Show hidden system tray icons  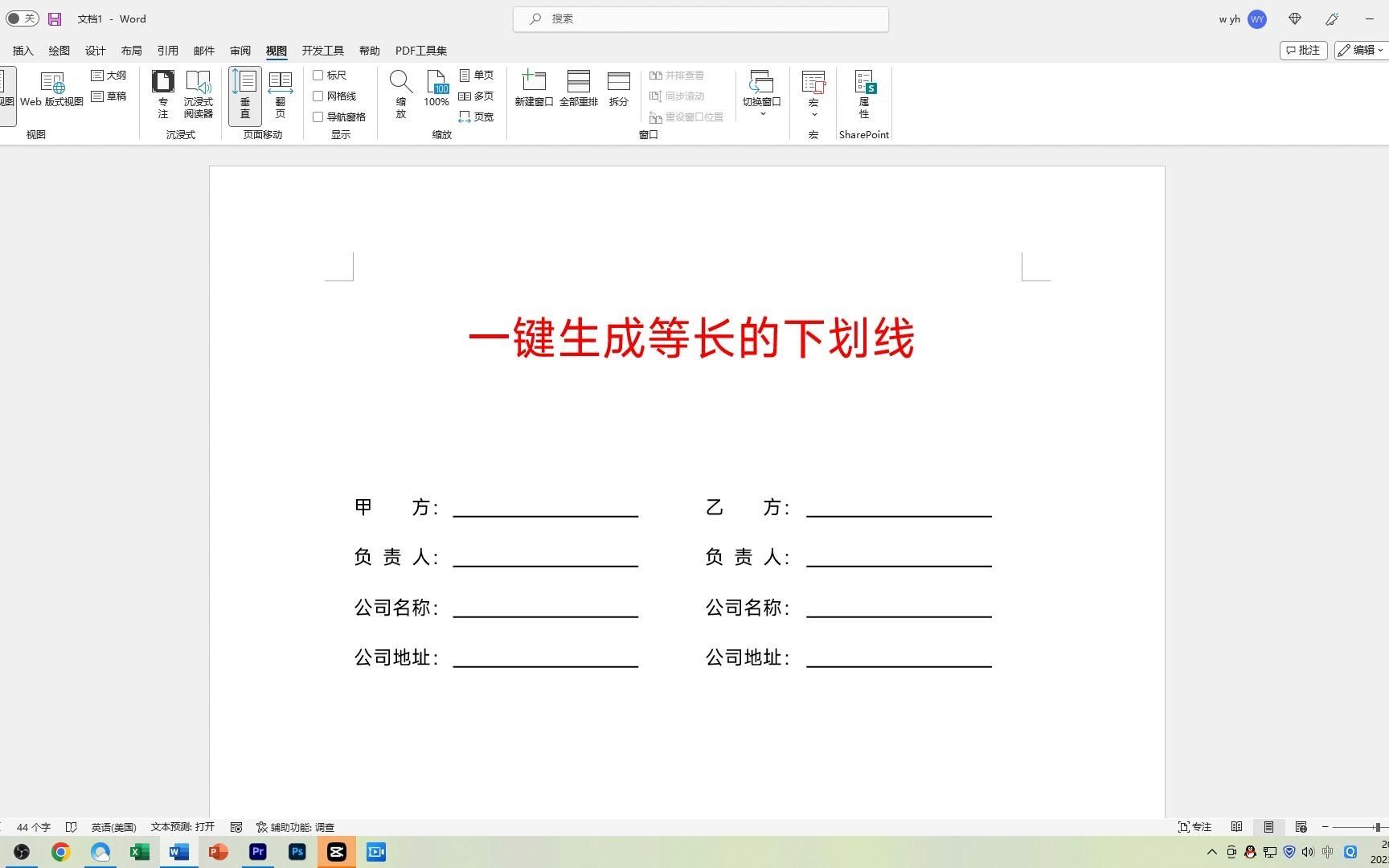point(1212,852)
